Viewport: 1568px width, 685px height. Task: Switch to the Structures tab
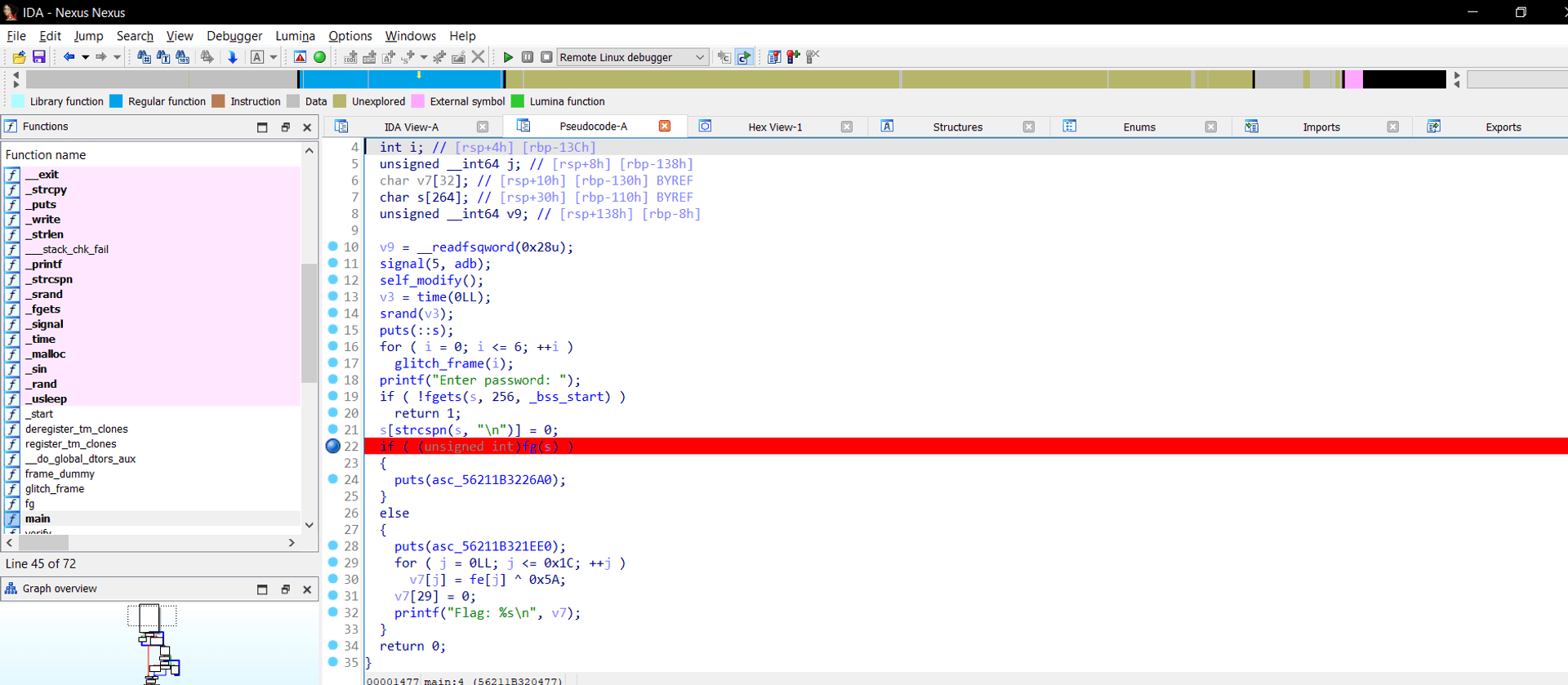(x=957, y=127)
